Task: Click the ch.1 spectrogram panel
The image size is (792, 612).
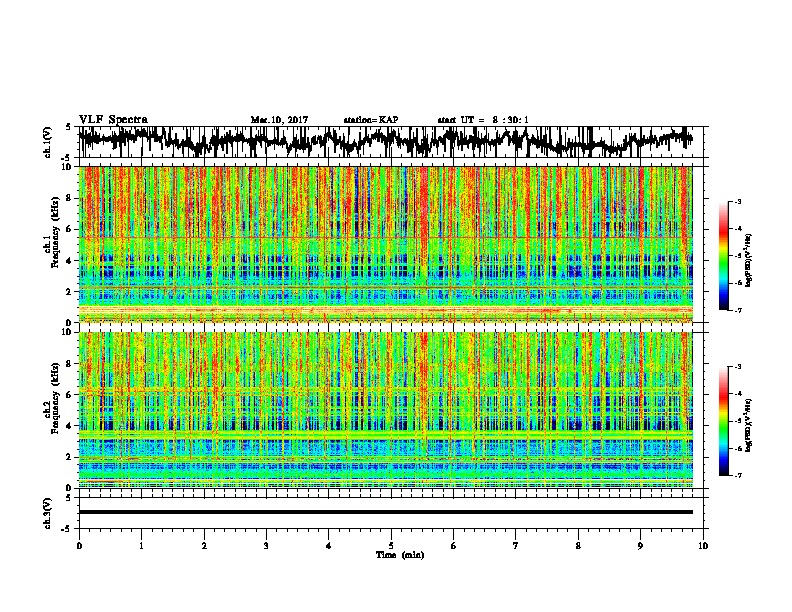Action: tap(385, 244)
